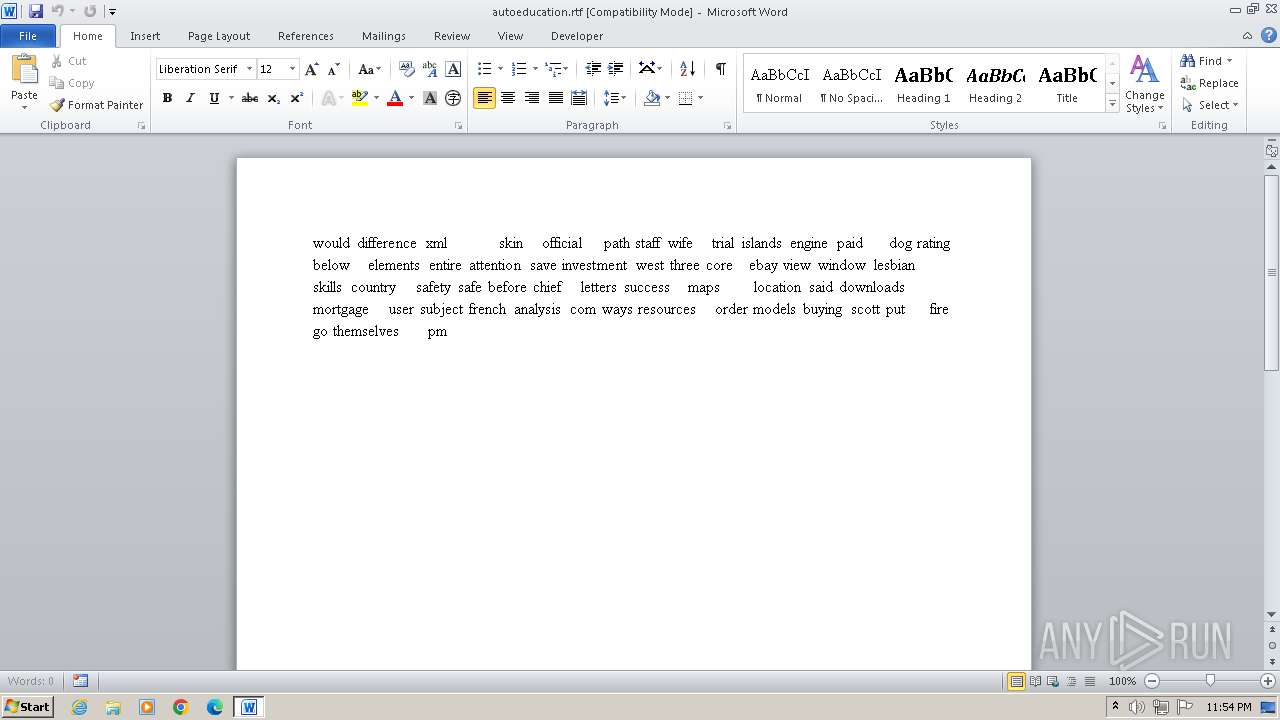Adjust the zoom slider handle

1210,681
